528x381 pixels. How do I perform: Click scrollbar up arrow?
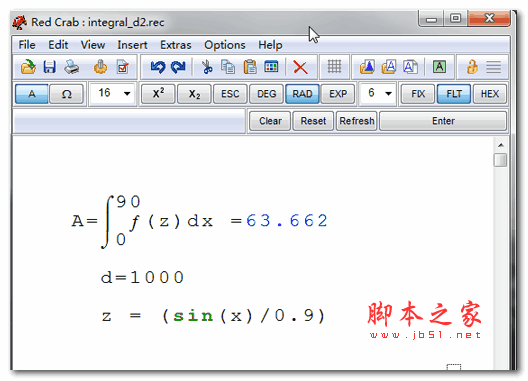[501, 145]
